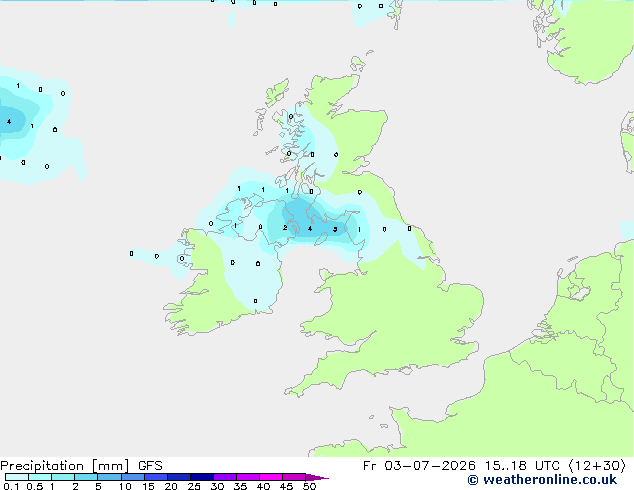Click the '(12+30)' forecast run label
634x490 pixels.
[x=597, y=466]
